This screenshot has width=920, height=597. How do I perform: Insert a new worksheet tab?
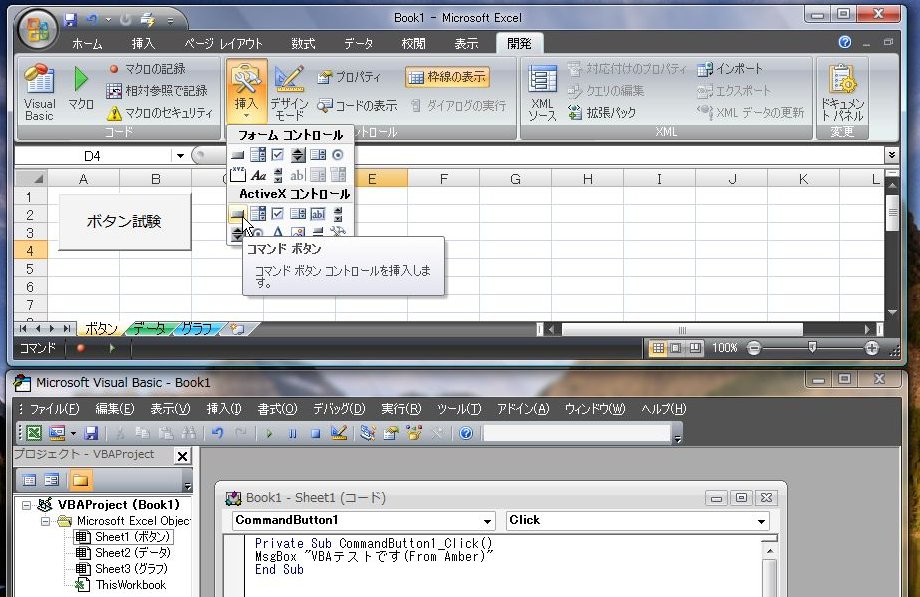click(237, 329)
